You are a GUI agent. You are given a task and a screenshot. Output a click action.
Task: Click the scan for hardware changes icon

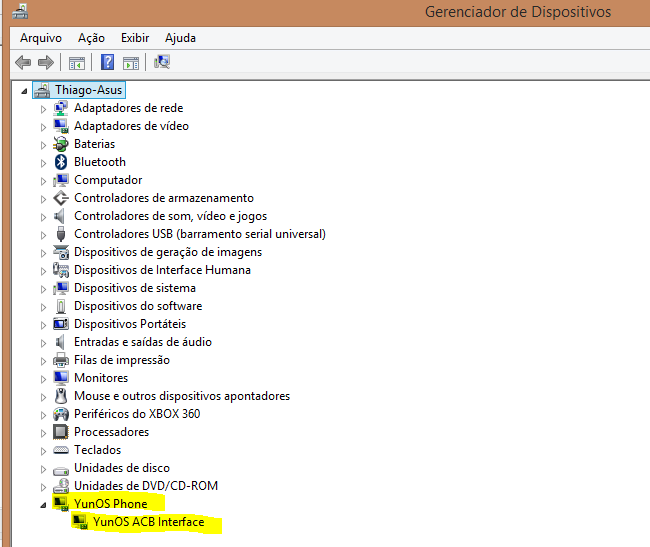(x=161, y=62)
